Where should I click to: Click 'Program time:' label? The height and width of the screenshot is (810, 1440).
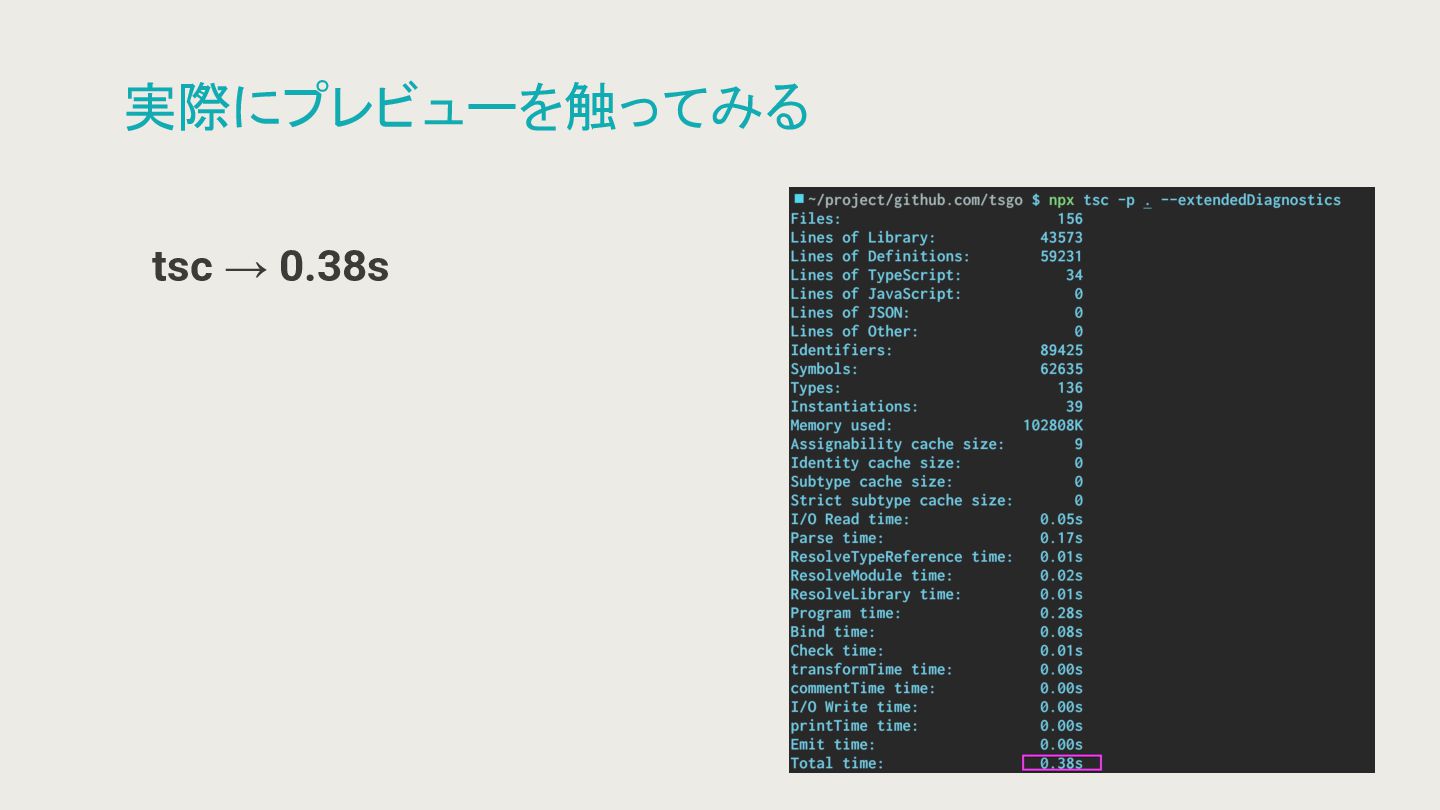click(x=846, y=613)
